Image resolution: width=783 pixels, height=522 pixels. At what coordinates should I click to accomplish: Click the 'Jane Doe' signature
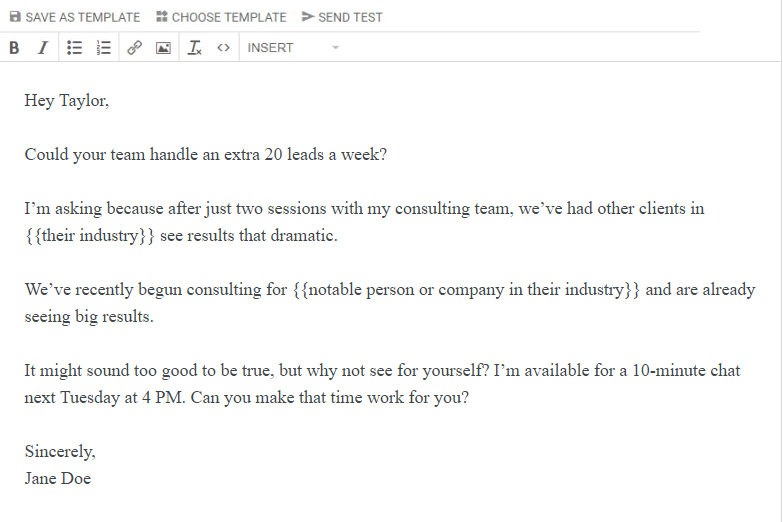click(x=58, y=478)
